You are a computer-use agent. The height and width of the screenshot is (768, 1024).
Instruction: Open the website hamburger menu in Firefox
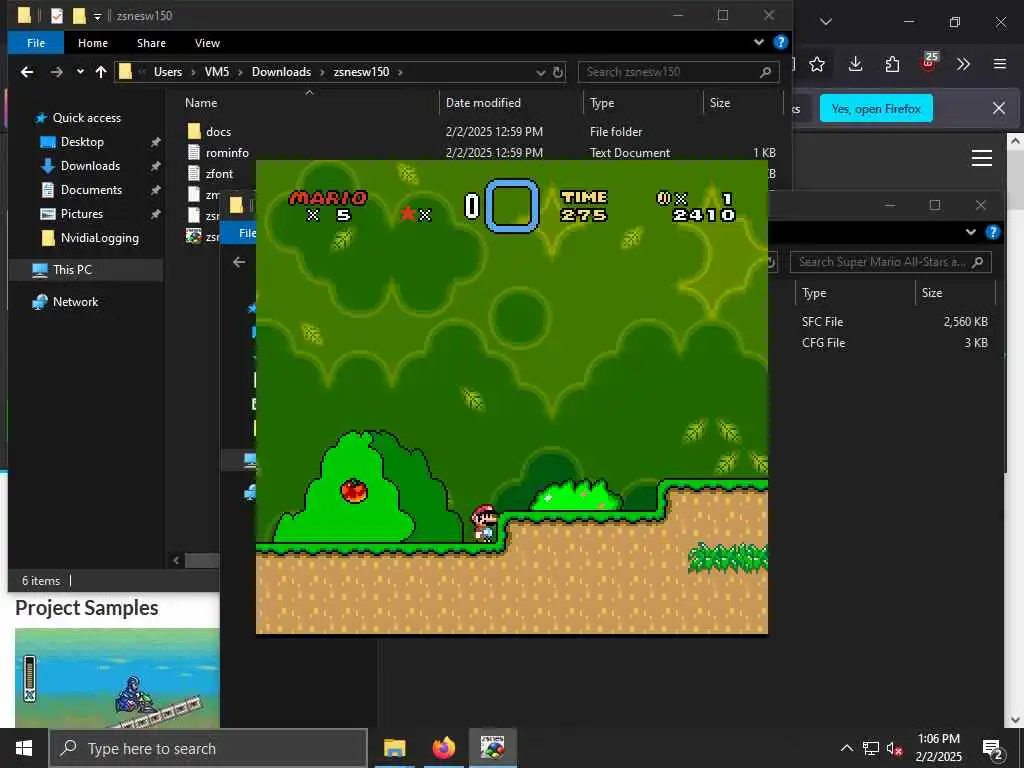pos(982,158)
